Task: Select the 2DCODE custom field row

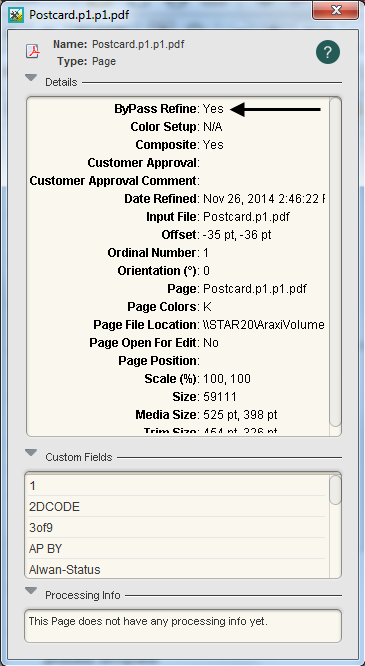Action: click(x=177, y=507)
